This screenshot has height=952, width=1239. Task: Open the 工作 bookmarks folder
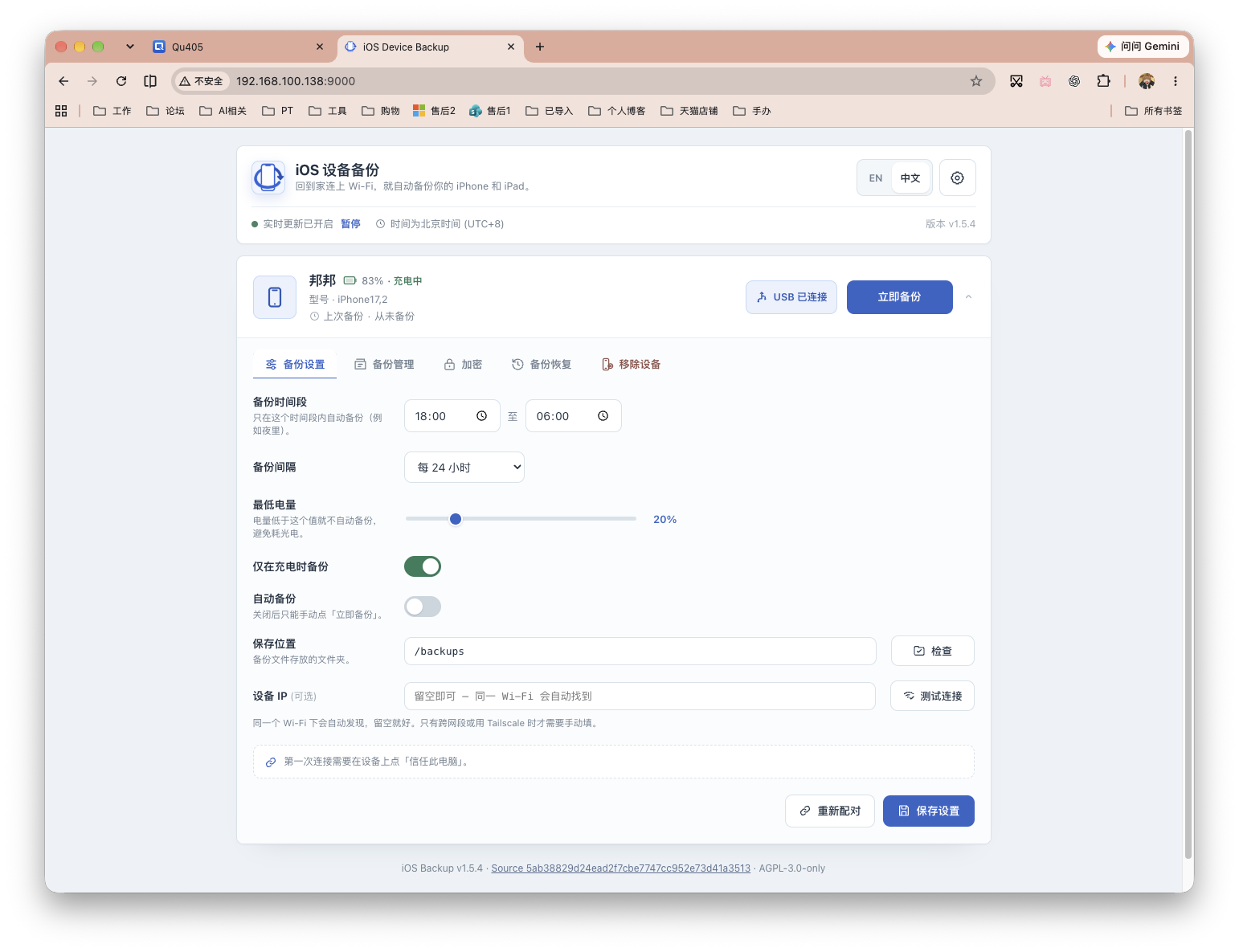pos(112,111)
